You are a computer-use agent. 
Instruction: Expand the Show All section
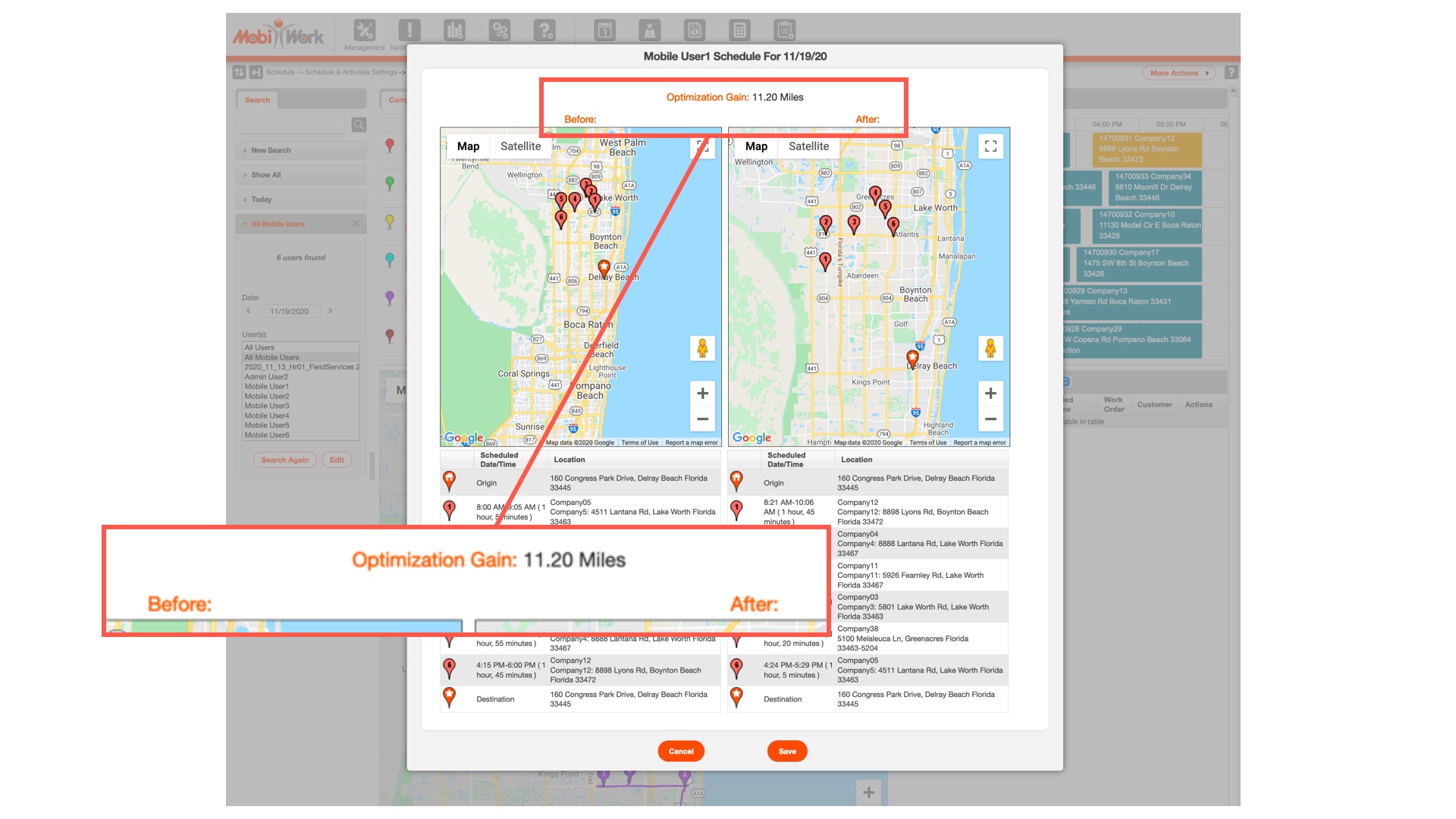265,175
